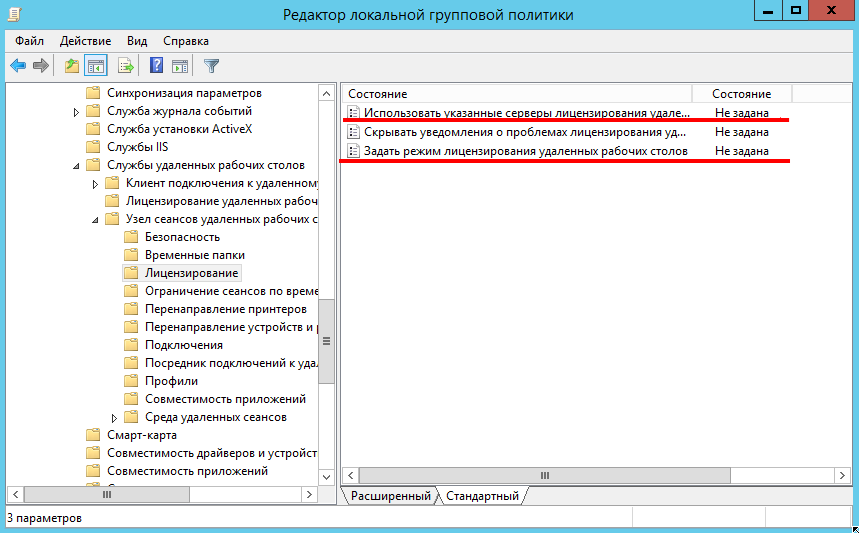Switch to the Стандартный tab
Screen dimensions: 859x533
click(x=482, y=496)
